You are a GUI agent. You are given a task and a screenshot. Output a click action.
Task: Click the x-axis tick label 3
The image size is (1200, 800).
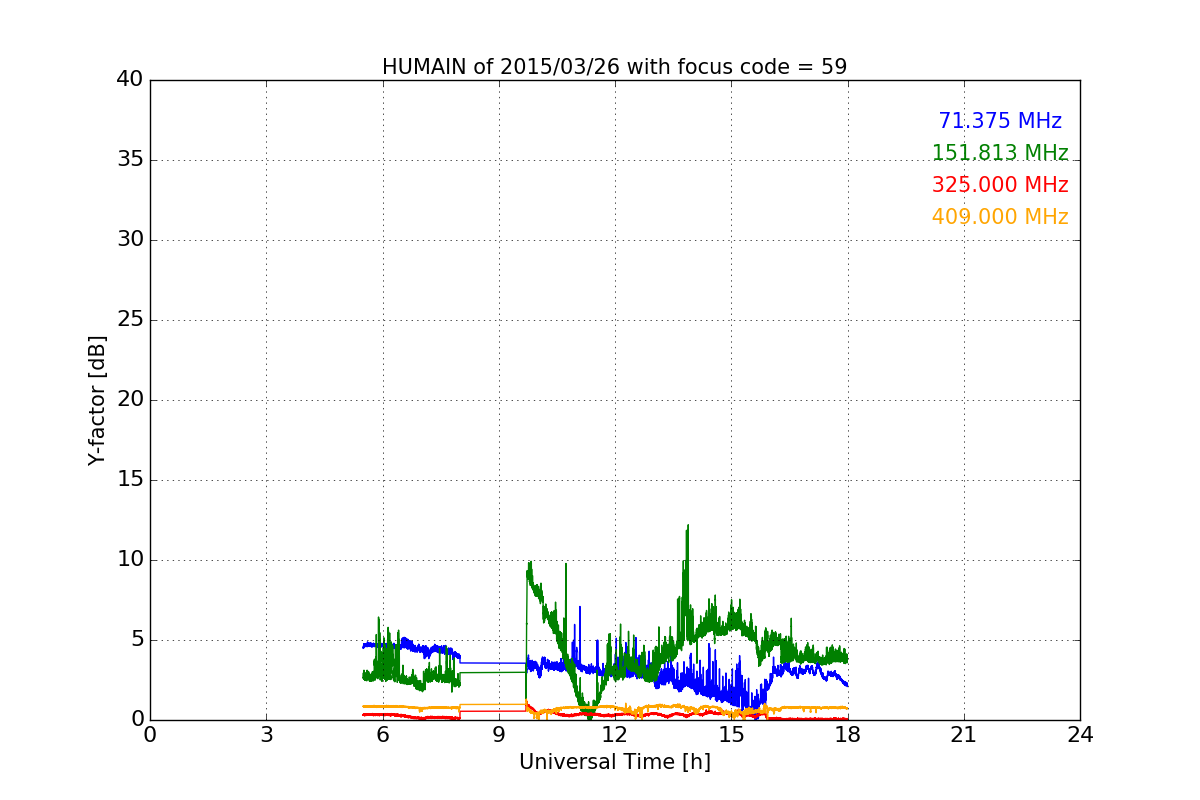[x=266, y=735]
